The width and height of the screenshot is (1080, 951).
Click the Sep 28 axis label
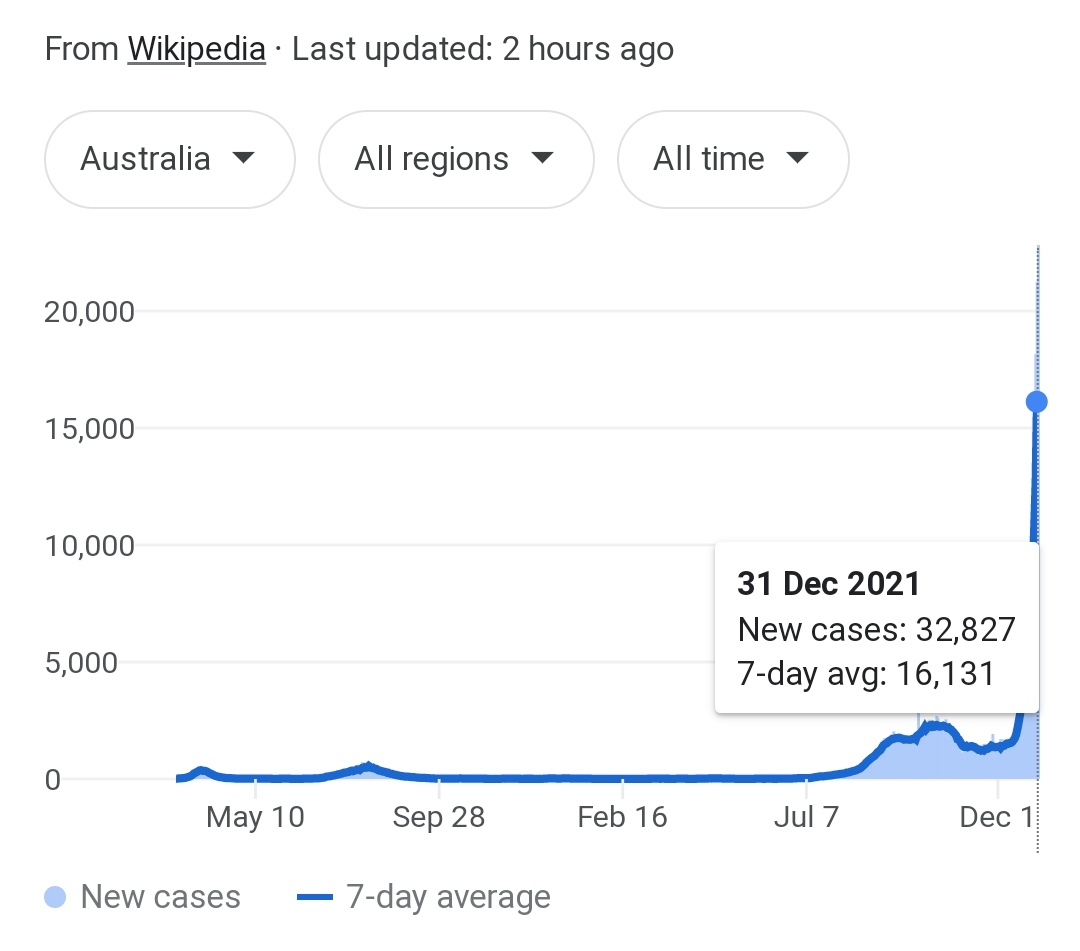[439, 817]
